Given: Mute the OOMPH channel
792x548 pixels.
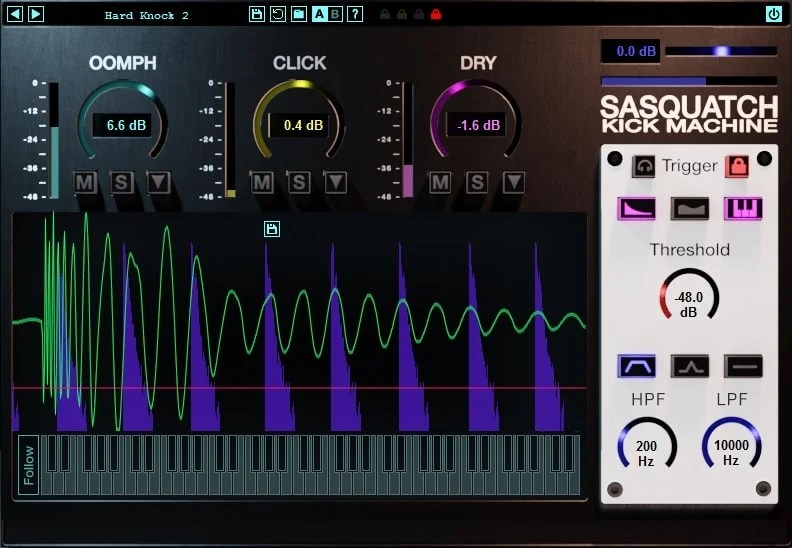Looking at the screenshot, I should tap(85, 182).
